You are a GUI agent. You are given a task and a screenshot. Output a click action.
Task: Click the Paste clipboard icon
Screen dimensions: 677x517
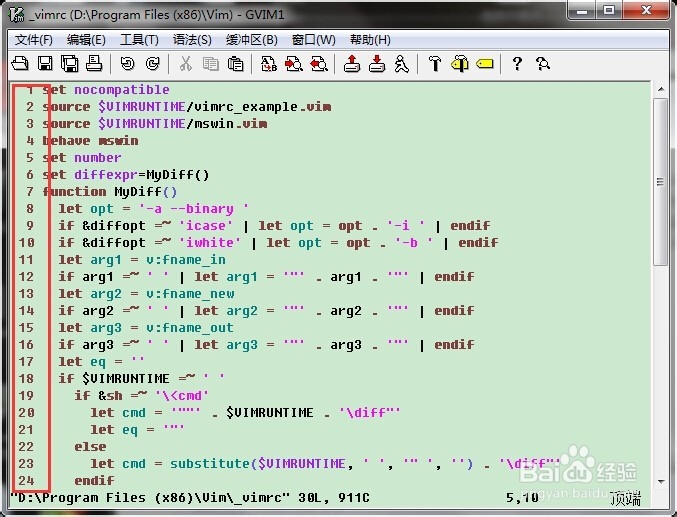click(x=235, y=63)
